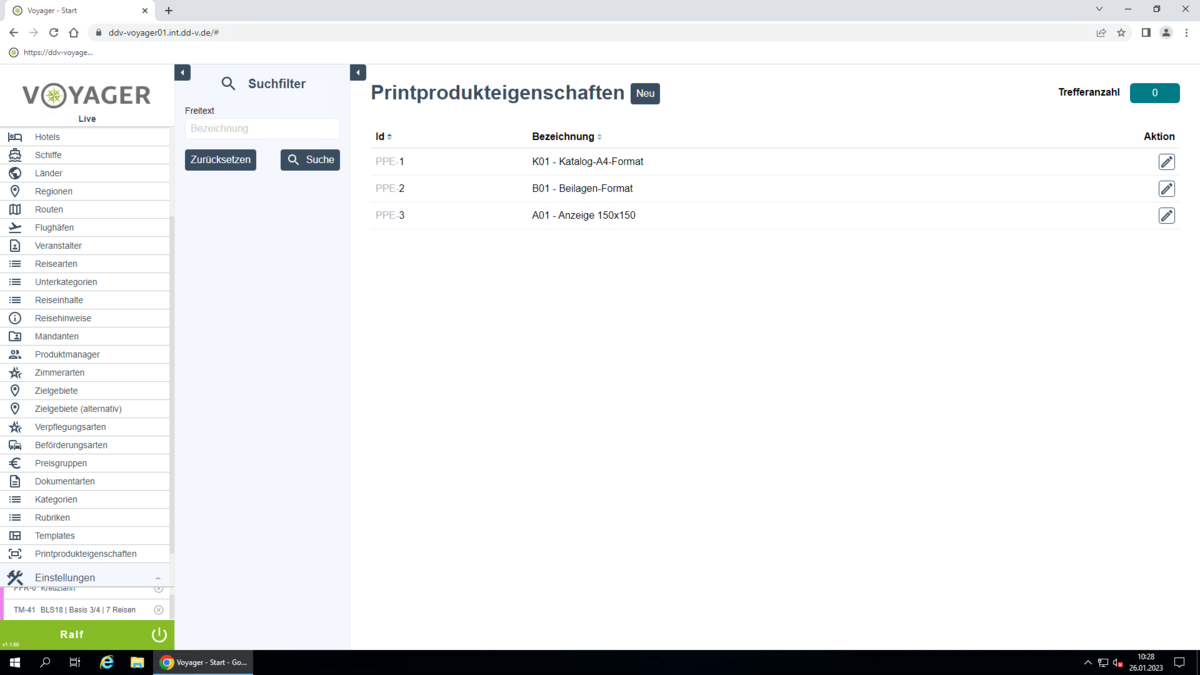The width and height of the screenshot is (1200, 675).
Task: Open File Explorer from taskbar
Action: pos(137,662)
